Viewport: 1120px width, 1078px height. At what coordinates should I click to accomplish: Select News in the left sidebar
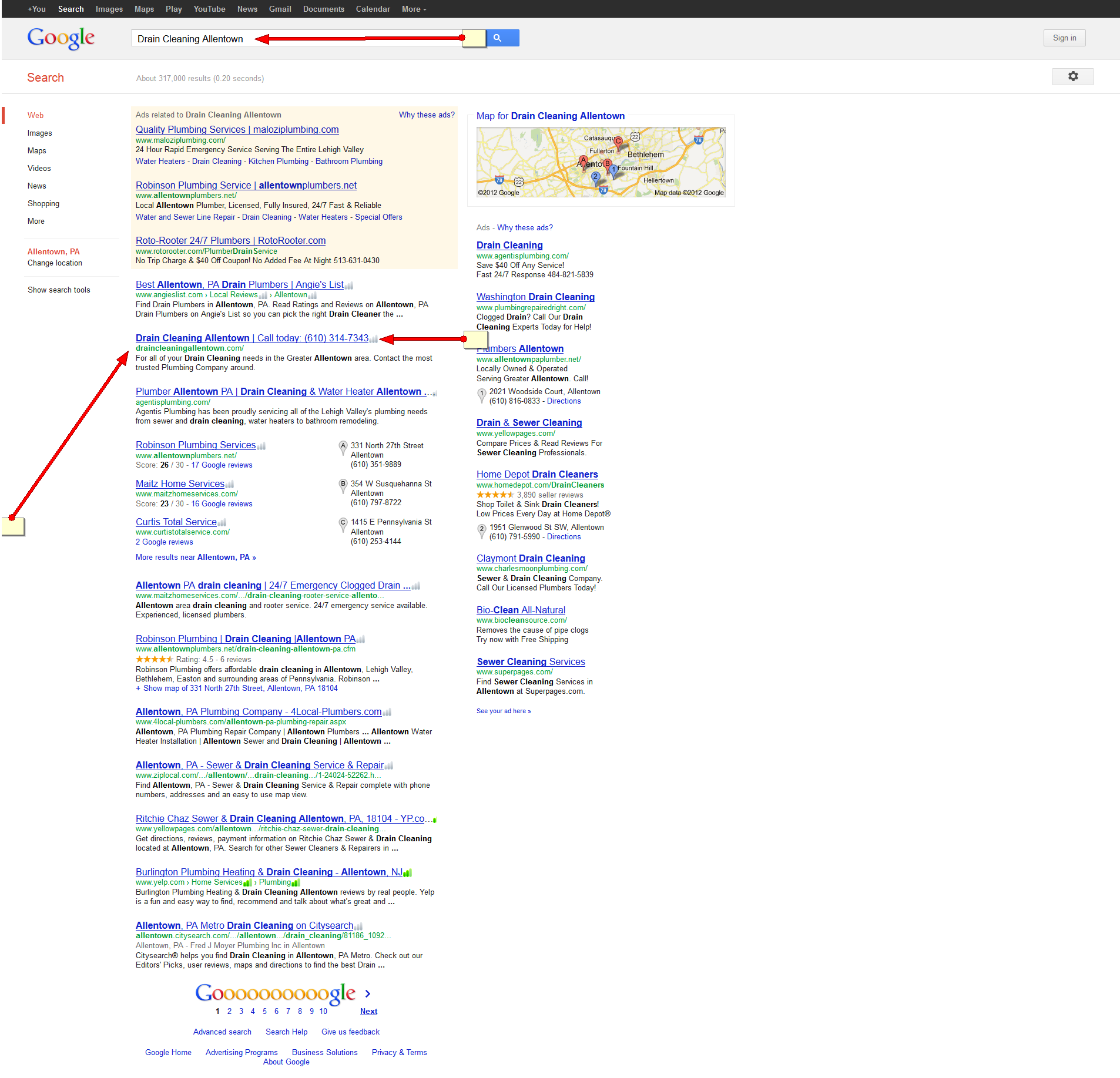pos(37,186)
